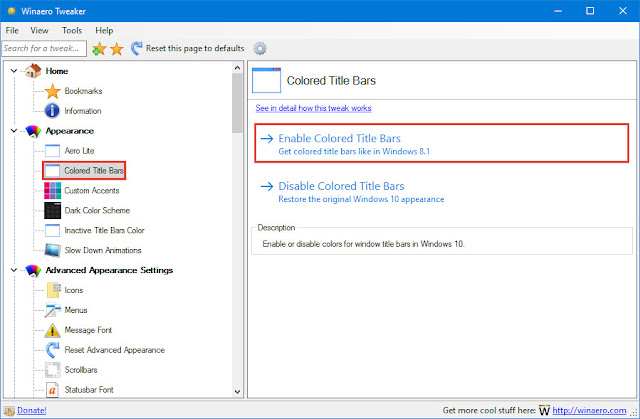Collapse the Advanced Appearance Settings node
This screenshot has height=419, width=640.
[x=14, y=270]
